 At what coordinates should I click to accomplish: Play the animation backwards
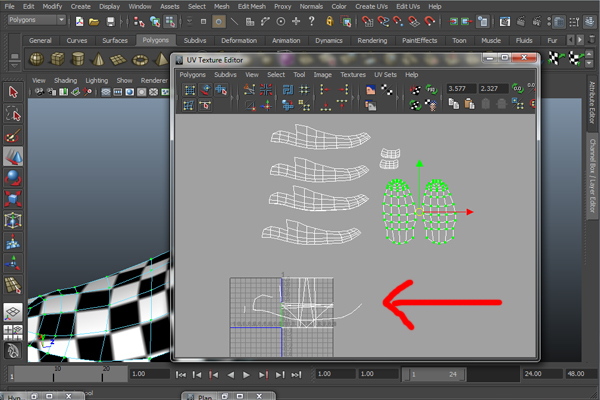coord(230,375)
